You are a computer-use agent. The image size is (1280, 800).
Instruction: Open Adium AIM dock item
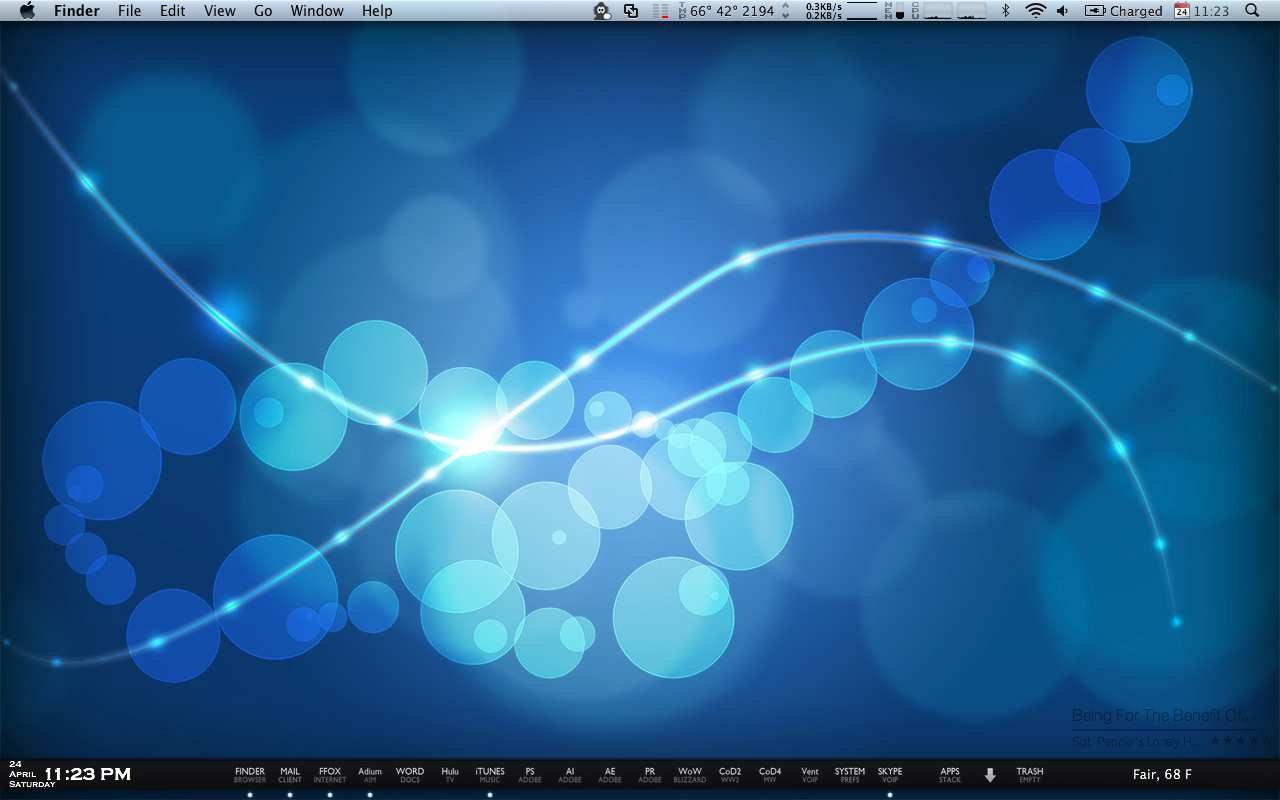(370, 775)
